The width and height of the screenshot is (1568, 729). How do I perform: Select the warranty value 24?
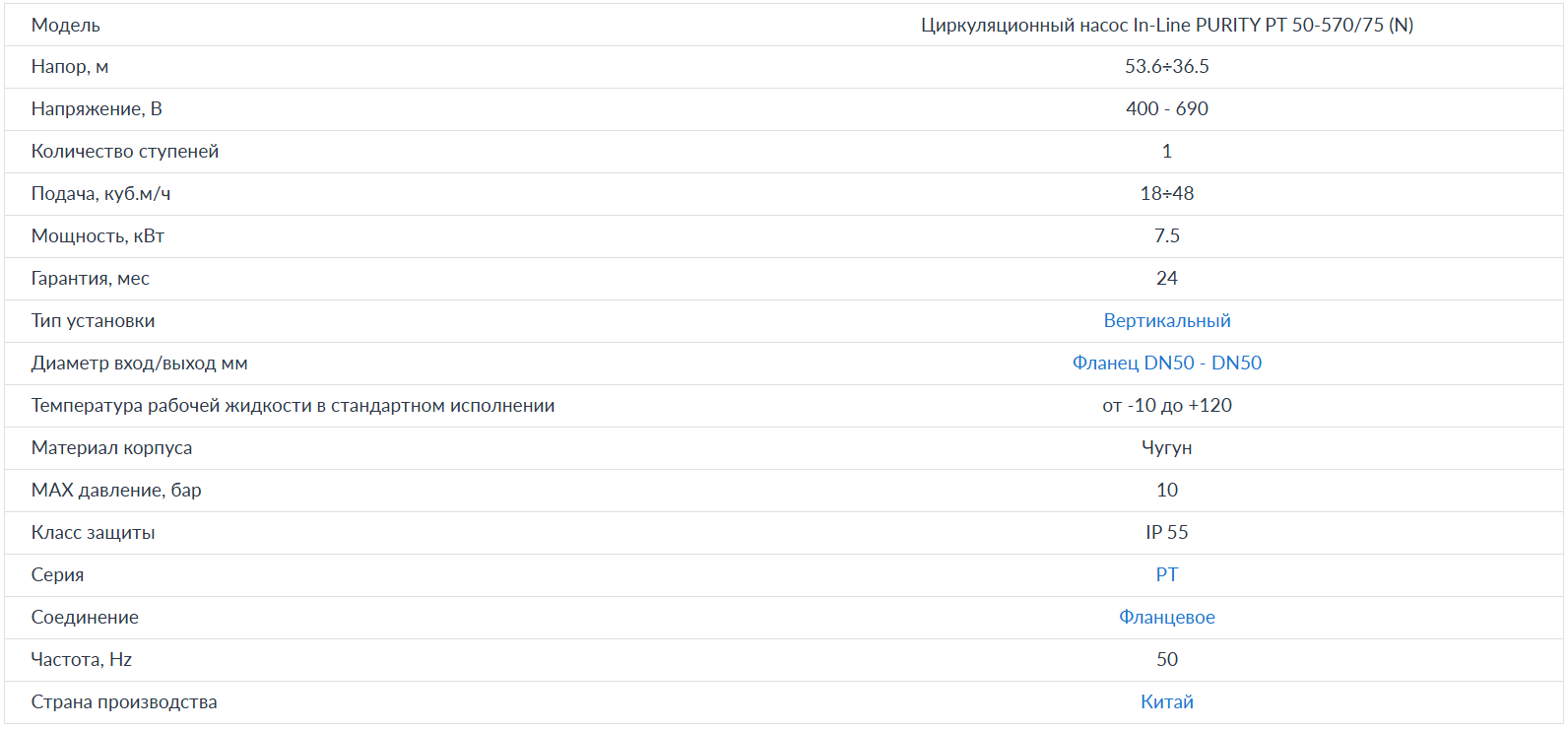click(x=1166, y=279)
